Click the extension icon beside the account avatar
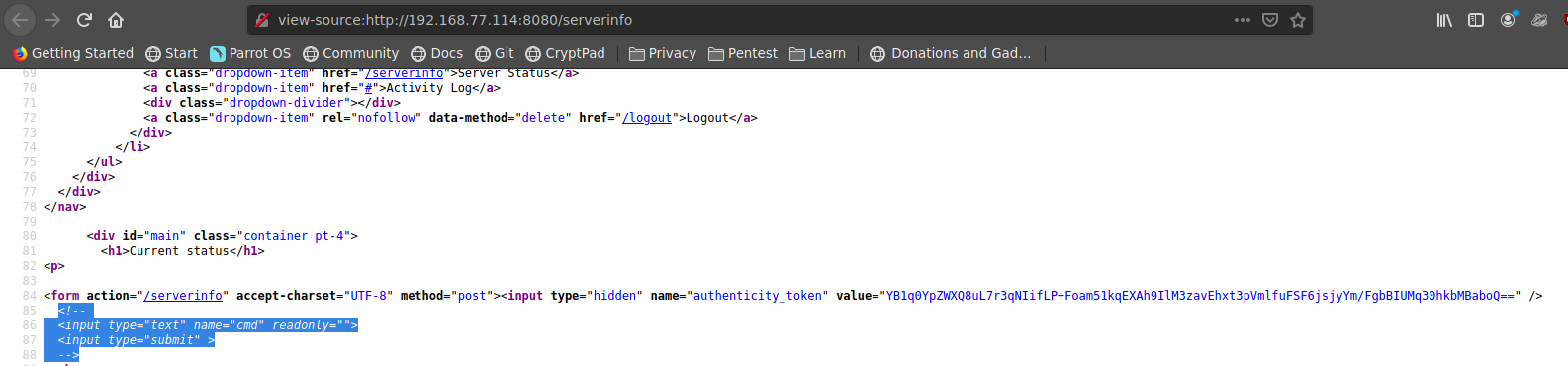This screenshot has height=366, width=1568. coord(1539,20)
